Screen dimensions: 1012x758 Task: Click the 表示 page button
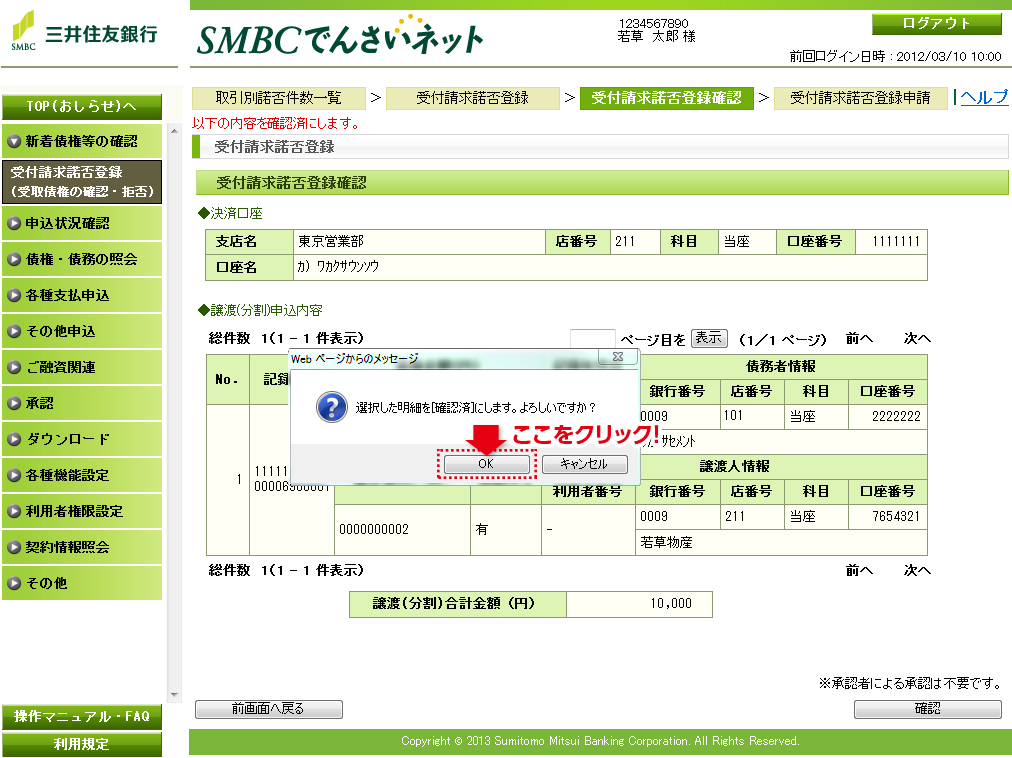click(709, 338)
